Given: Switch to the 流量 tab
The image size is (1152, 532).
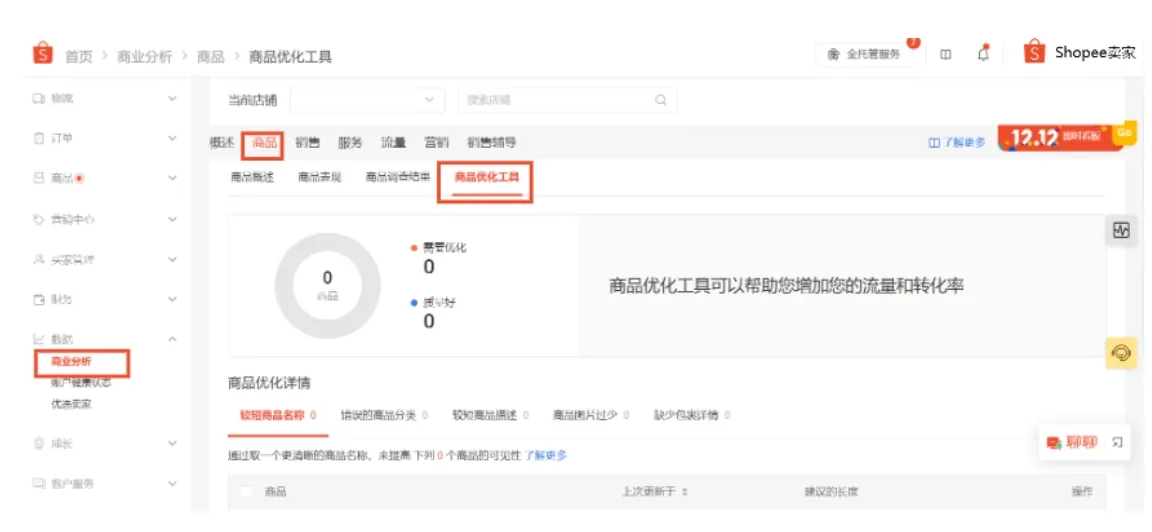Looking at the screenshot, I should tap(393, 143).
